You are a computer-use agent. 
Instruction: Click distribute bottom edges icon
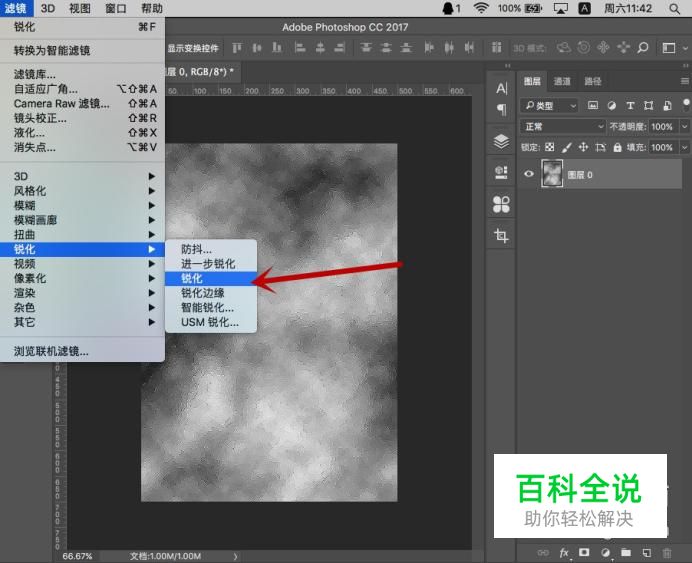406,48
